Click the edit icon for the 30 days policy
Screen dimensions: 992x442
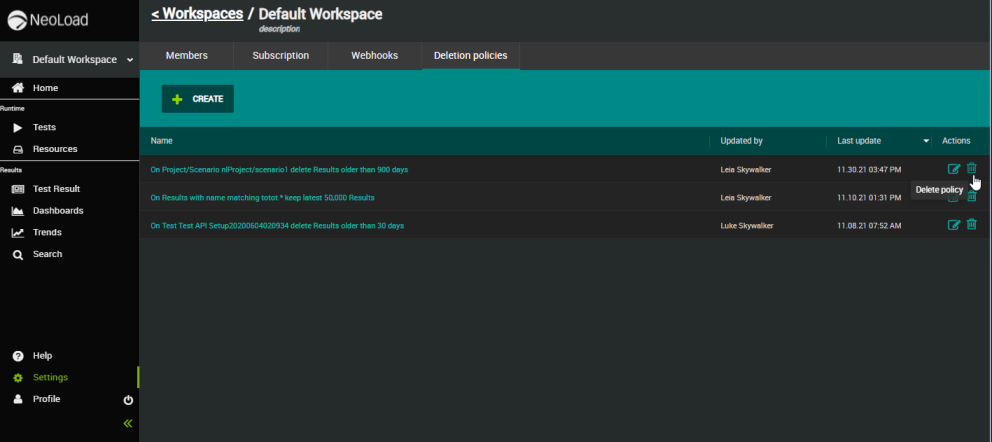[x=953, y=225]
